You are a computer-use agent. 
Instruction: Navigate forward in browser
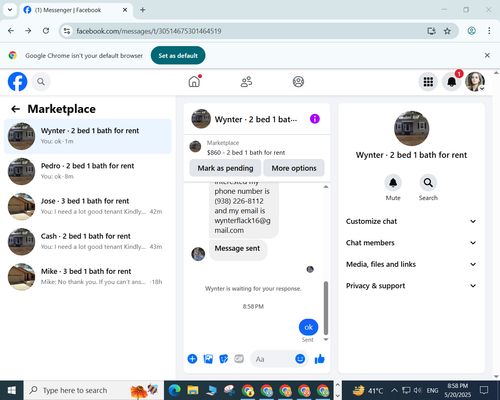[28, 31]
